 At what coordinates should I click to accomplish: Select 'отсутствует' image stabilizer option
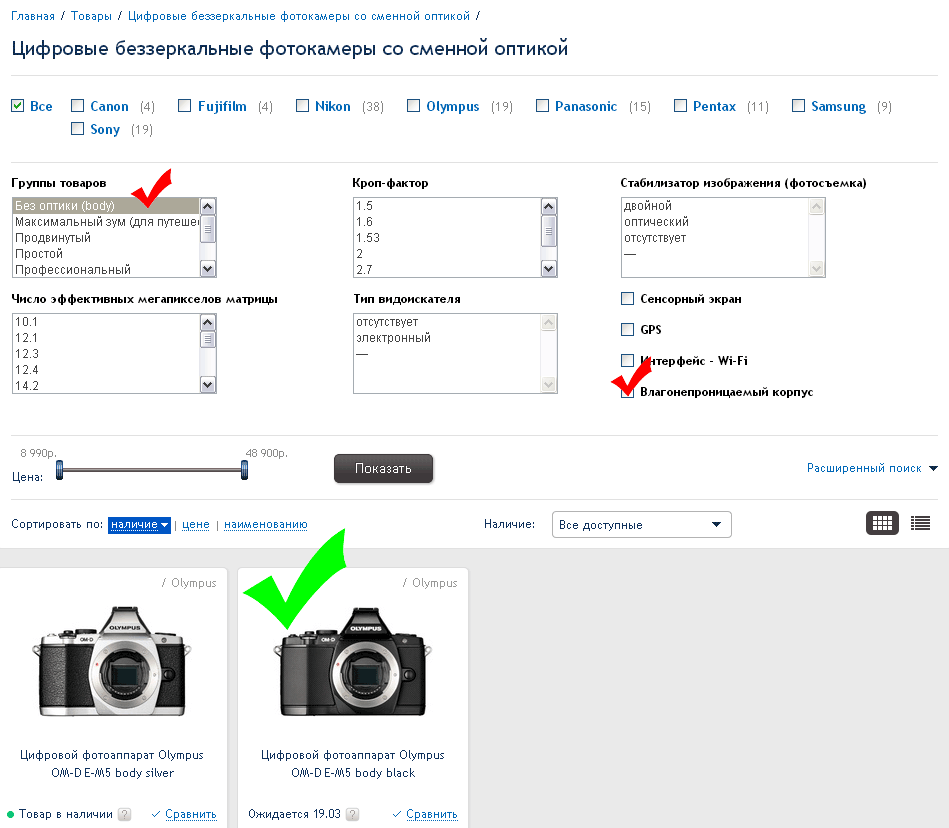click(715, 237)
